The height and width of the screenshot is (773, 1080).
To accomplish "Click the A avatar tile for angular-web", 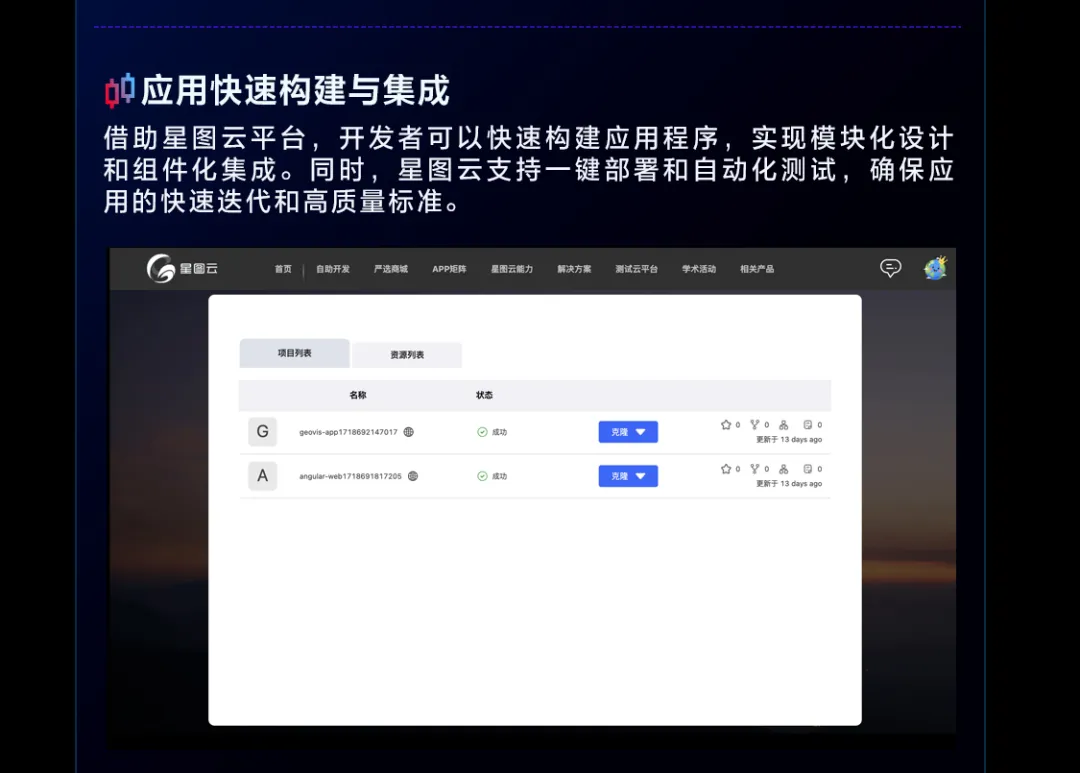I will (262, 476).
